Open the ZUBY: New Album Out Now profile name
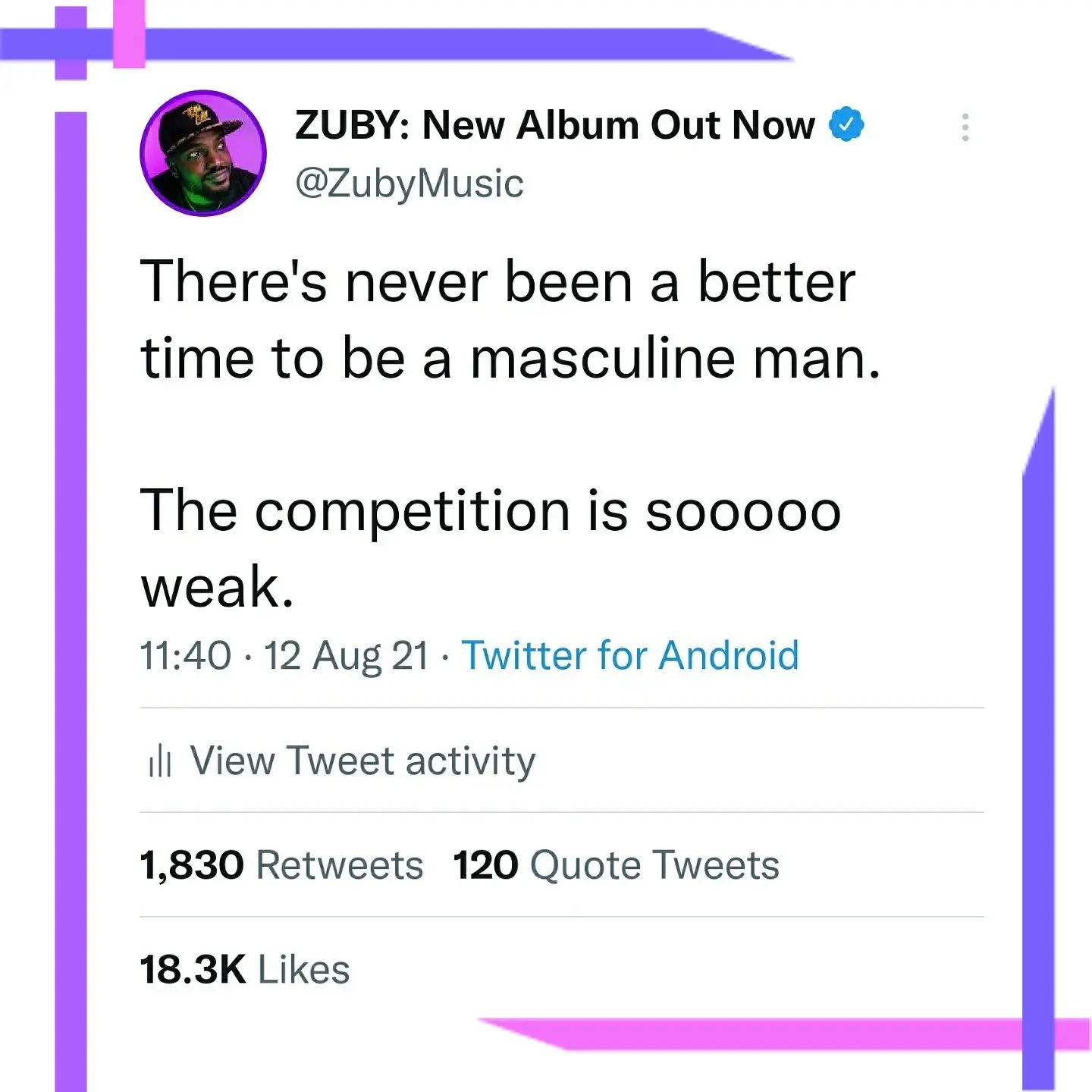 (x=554, y=125)
